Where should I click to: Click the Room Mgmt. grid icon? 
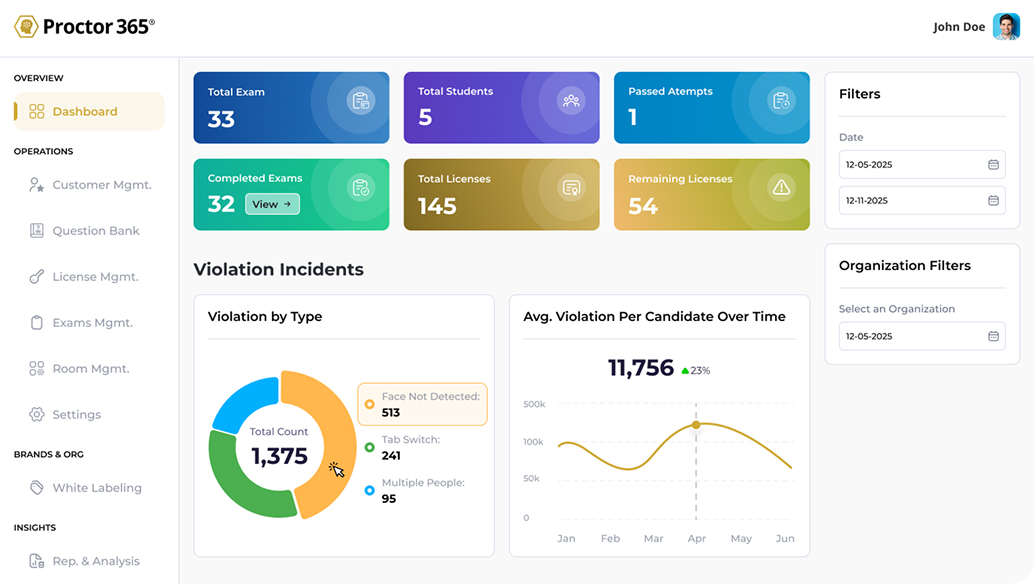[x=36, y=368]
